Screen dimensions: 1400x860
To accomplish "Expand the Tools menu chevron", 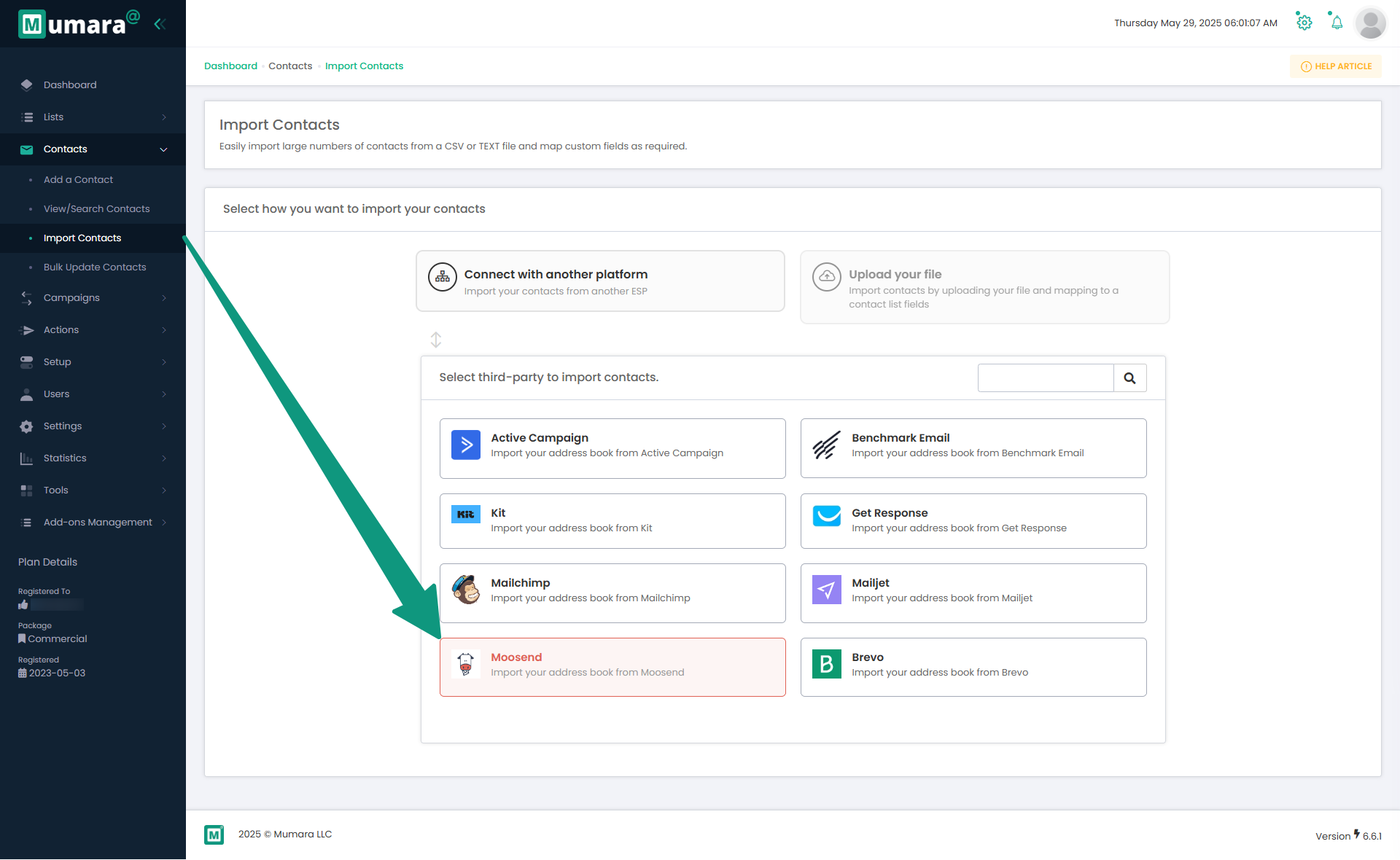I will 163,490.
